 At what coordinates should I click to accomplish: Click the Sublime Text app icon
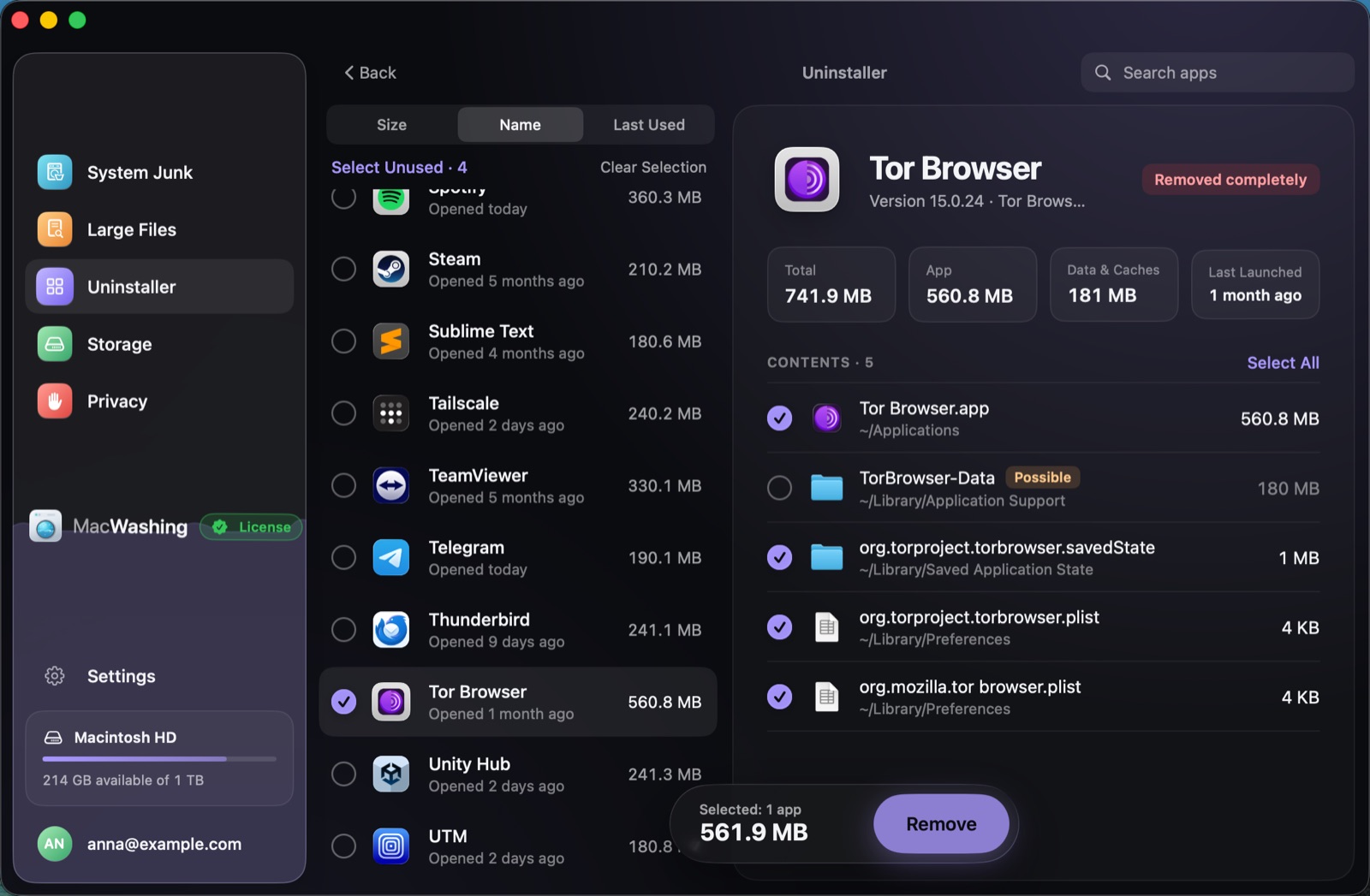tap(391, 341)
